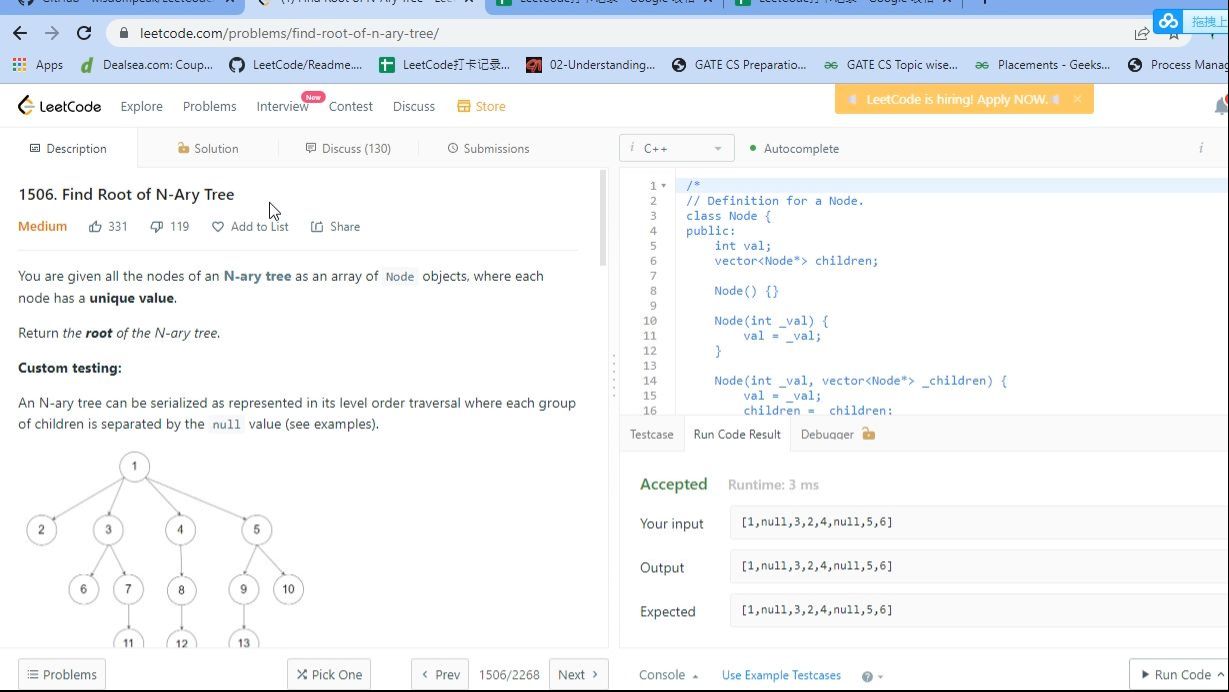Click Use Example Testcases link
The width and height of the screenshot is (1229, 692).
pos(781,675)
